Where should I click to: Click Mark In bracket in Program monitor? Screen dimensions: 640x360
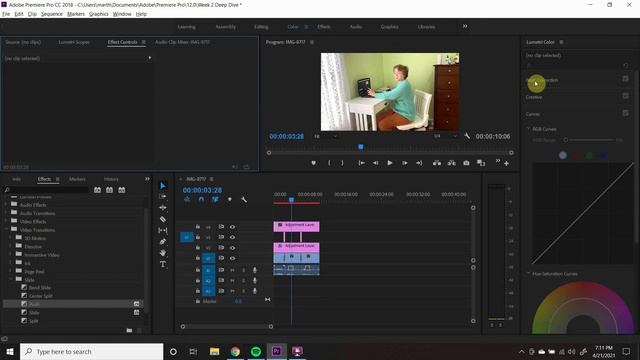[329, 163]
